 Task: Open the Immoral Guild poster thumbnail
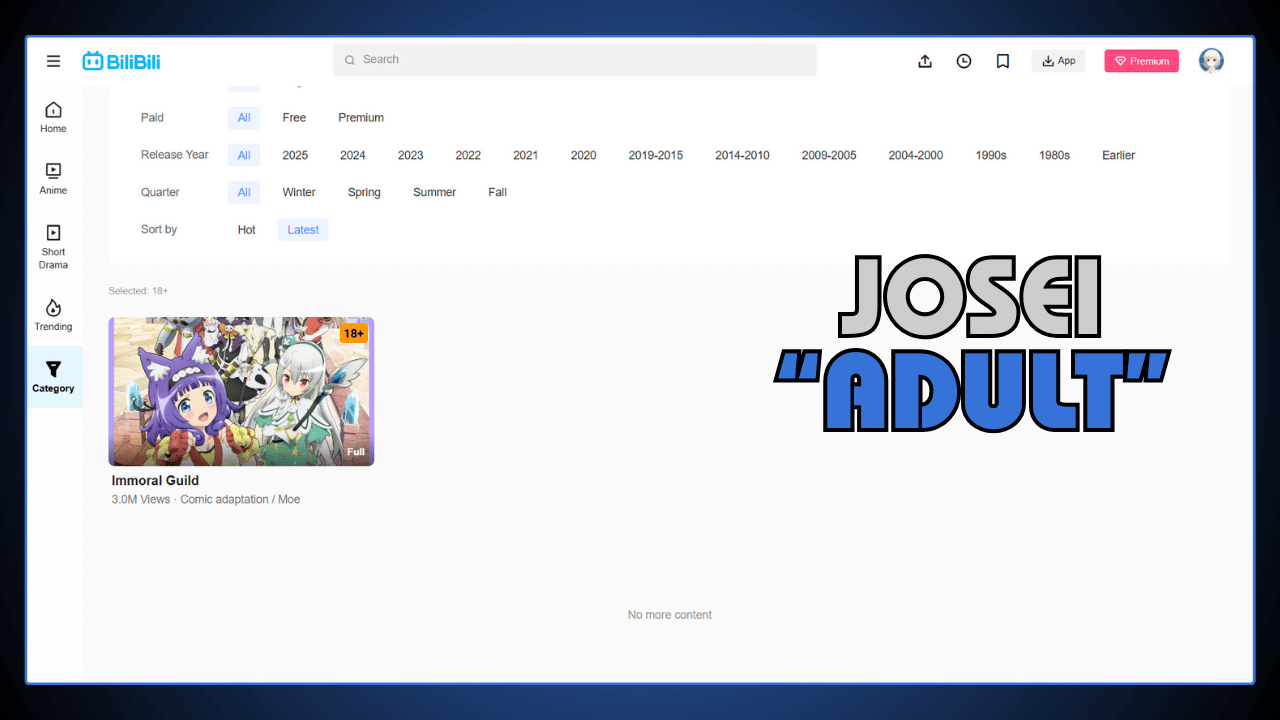coord(241,391)
